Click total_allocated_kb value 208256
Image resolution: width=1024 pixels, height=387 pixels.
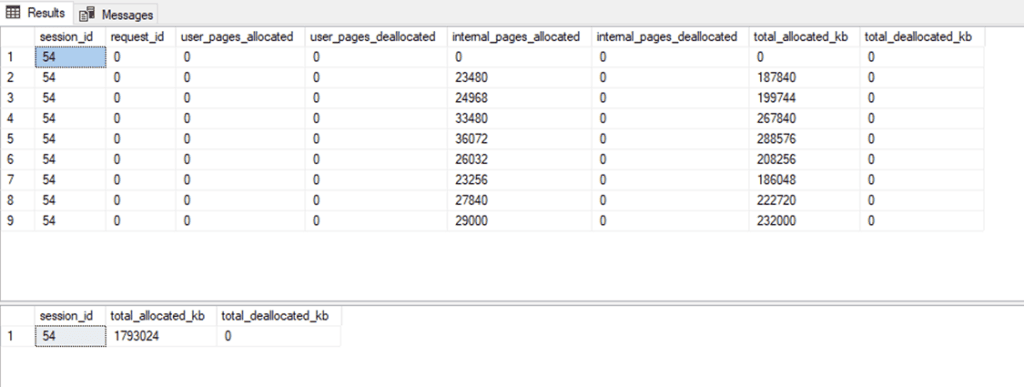click(805, 159)
